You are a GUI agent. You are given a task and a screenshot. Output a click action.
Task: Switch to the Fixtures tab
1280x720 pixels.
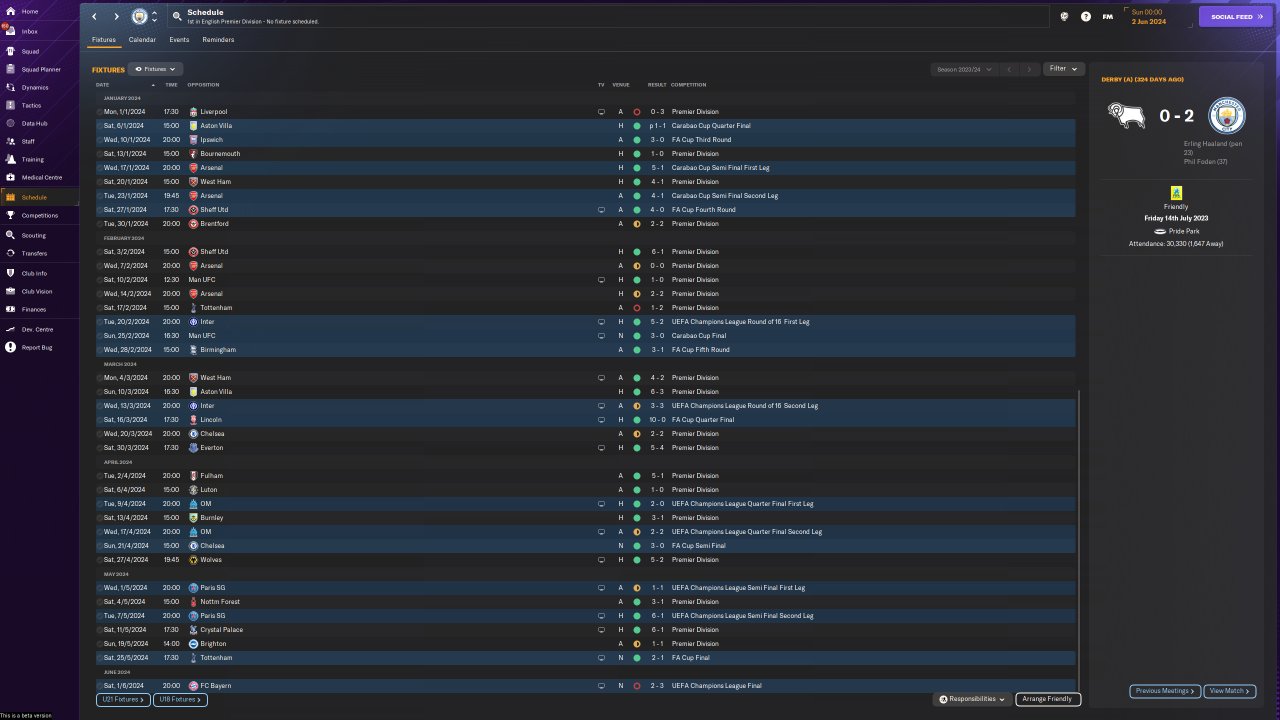click(104, 40)
